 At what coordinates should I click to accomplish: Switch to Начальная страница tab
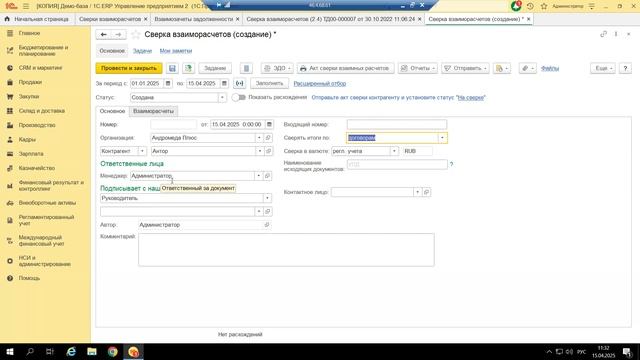tap(37, 19)
